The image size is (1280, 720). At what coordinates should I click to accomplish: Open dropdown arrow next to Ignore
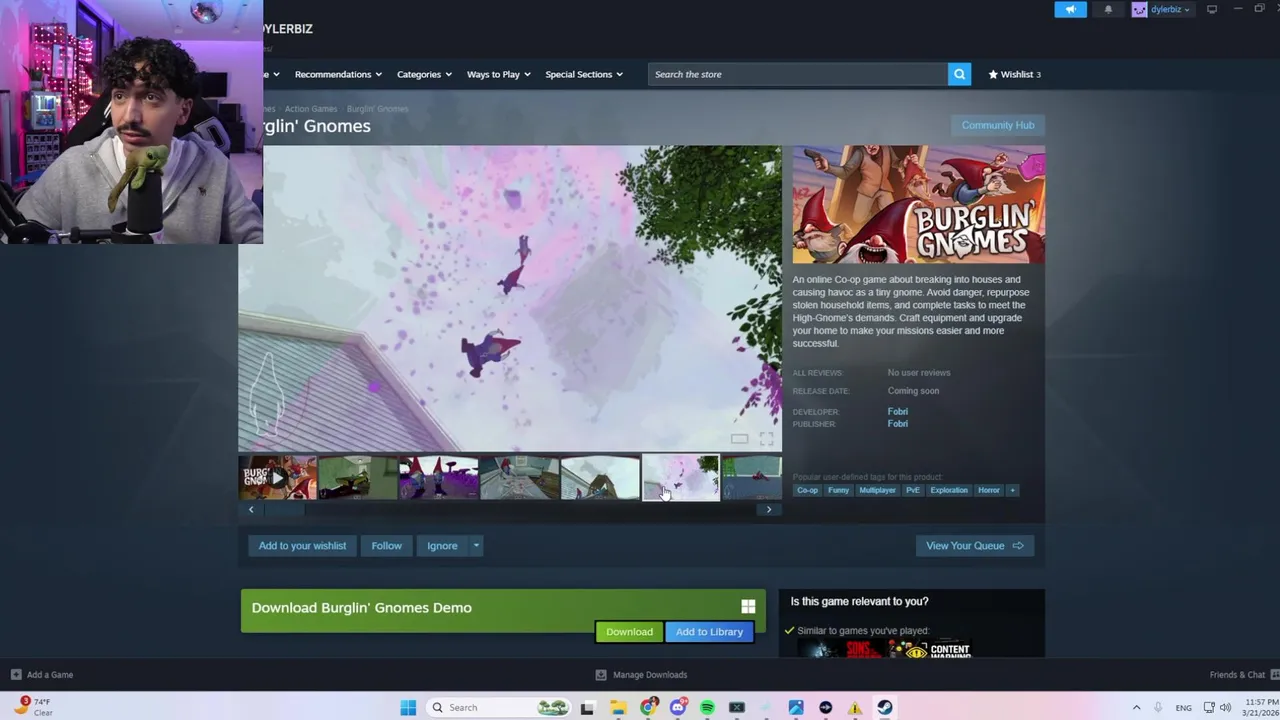click(476, 546)
